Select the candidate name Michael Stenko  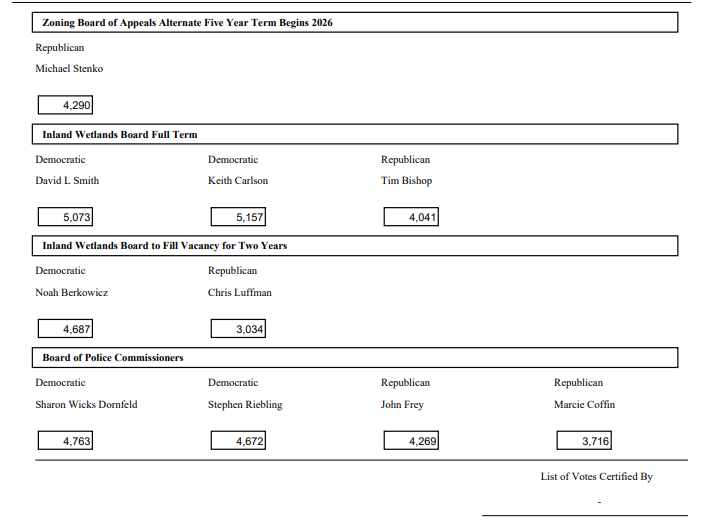[x=69, y=69]
